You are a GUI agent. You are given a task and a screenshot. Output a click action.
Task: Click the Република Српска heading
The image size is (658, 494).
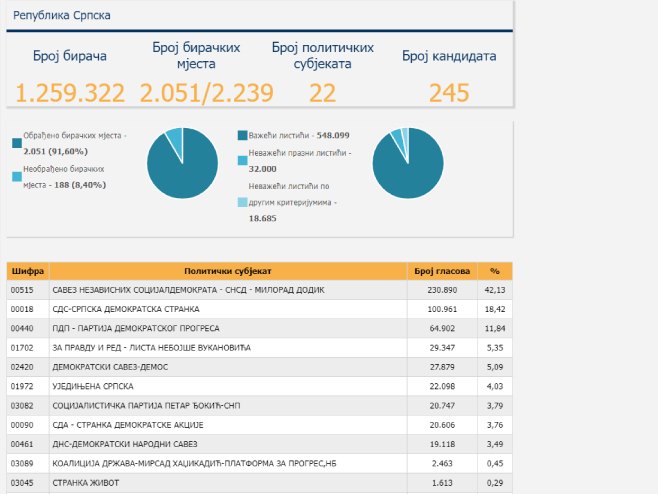tap(62, 16)
